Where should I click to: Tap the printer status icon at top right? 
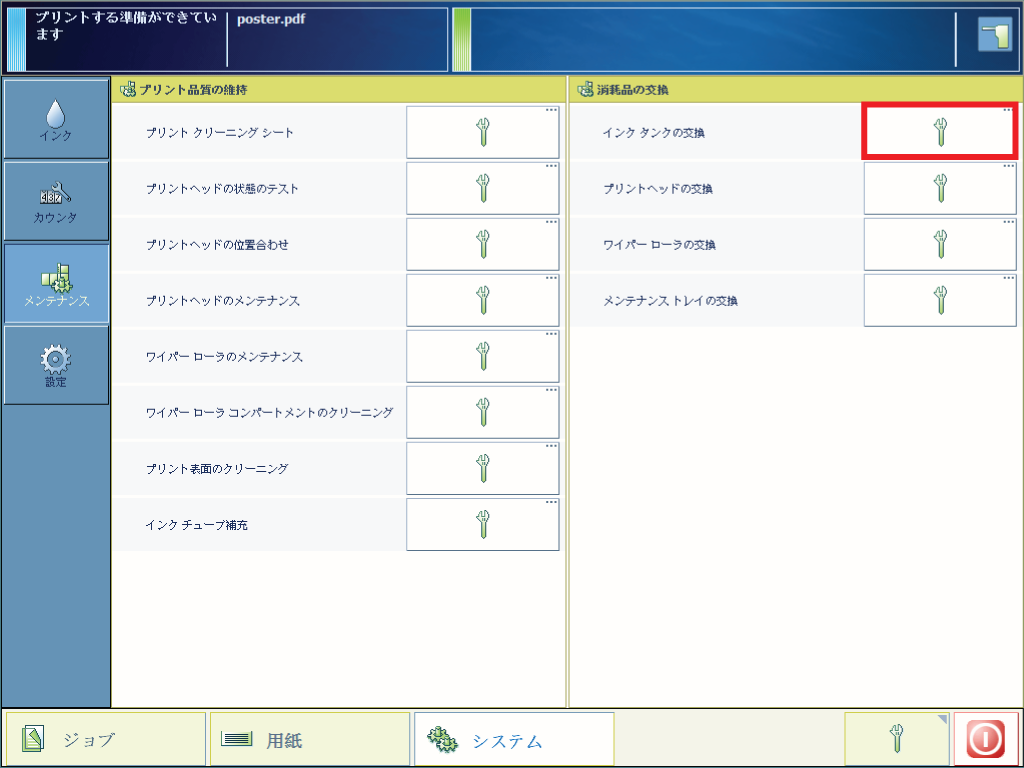tap(995, 35)
